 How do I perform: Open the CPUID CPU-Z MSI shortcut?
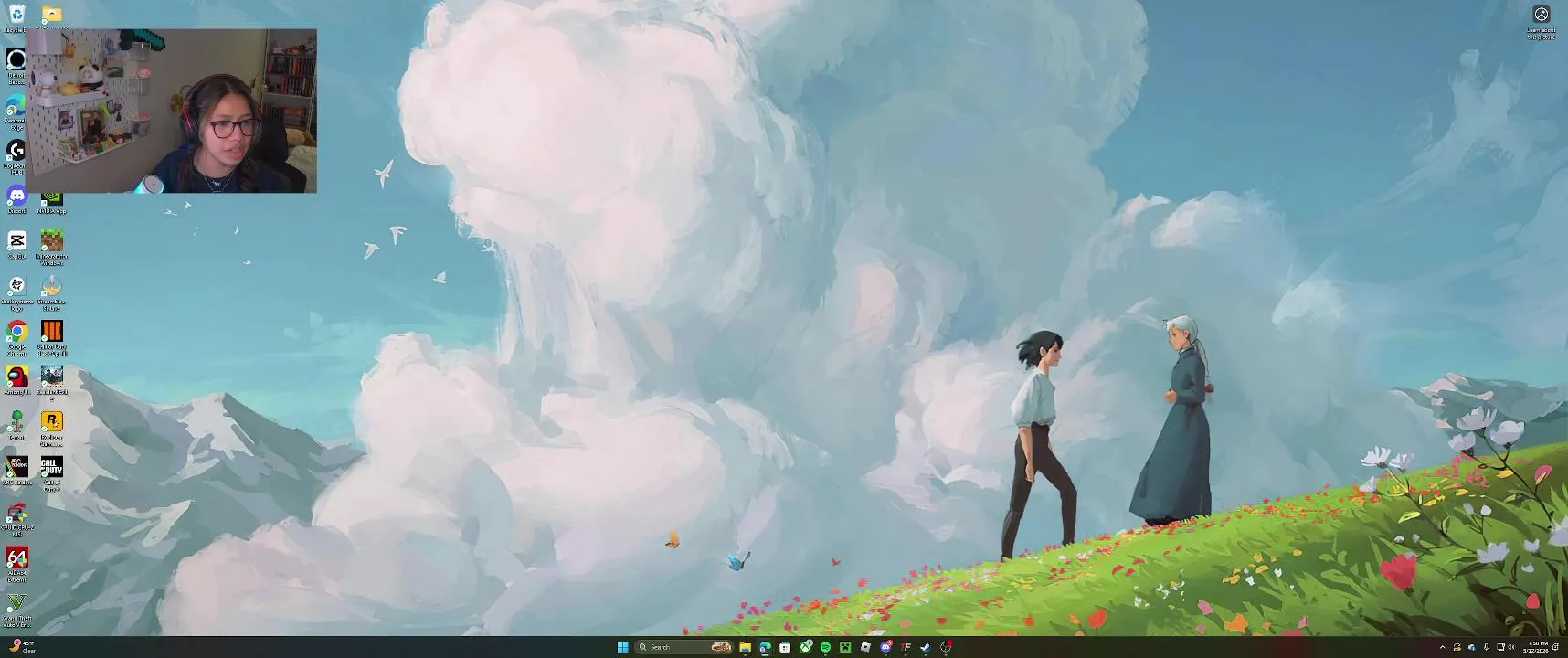pos(16,518)
